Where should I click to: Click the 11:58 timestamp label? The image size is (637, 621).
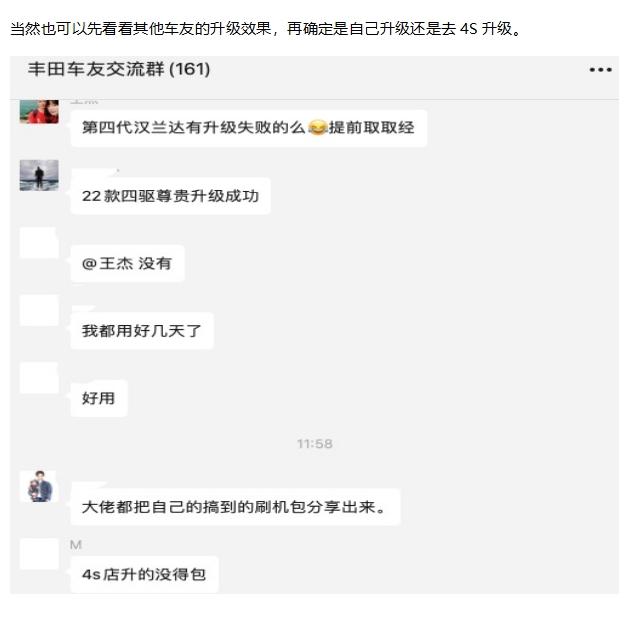pos(315,444)
